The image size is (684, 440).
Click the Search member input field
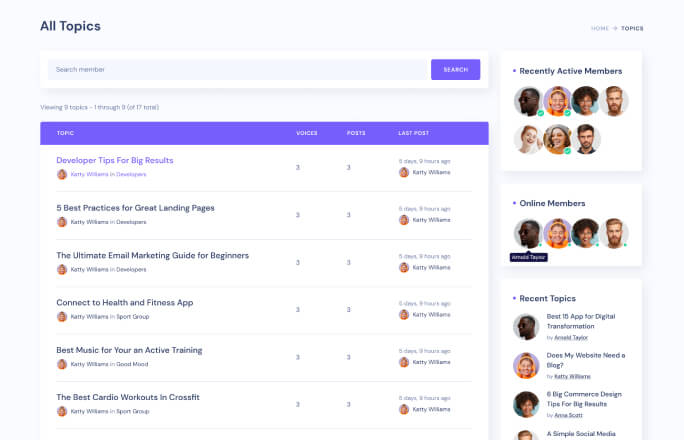(238, 69)
